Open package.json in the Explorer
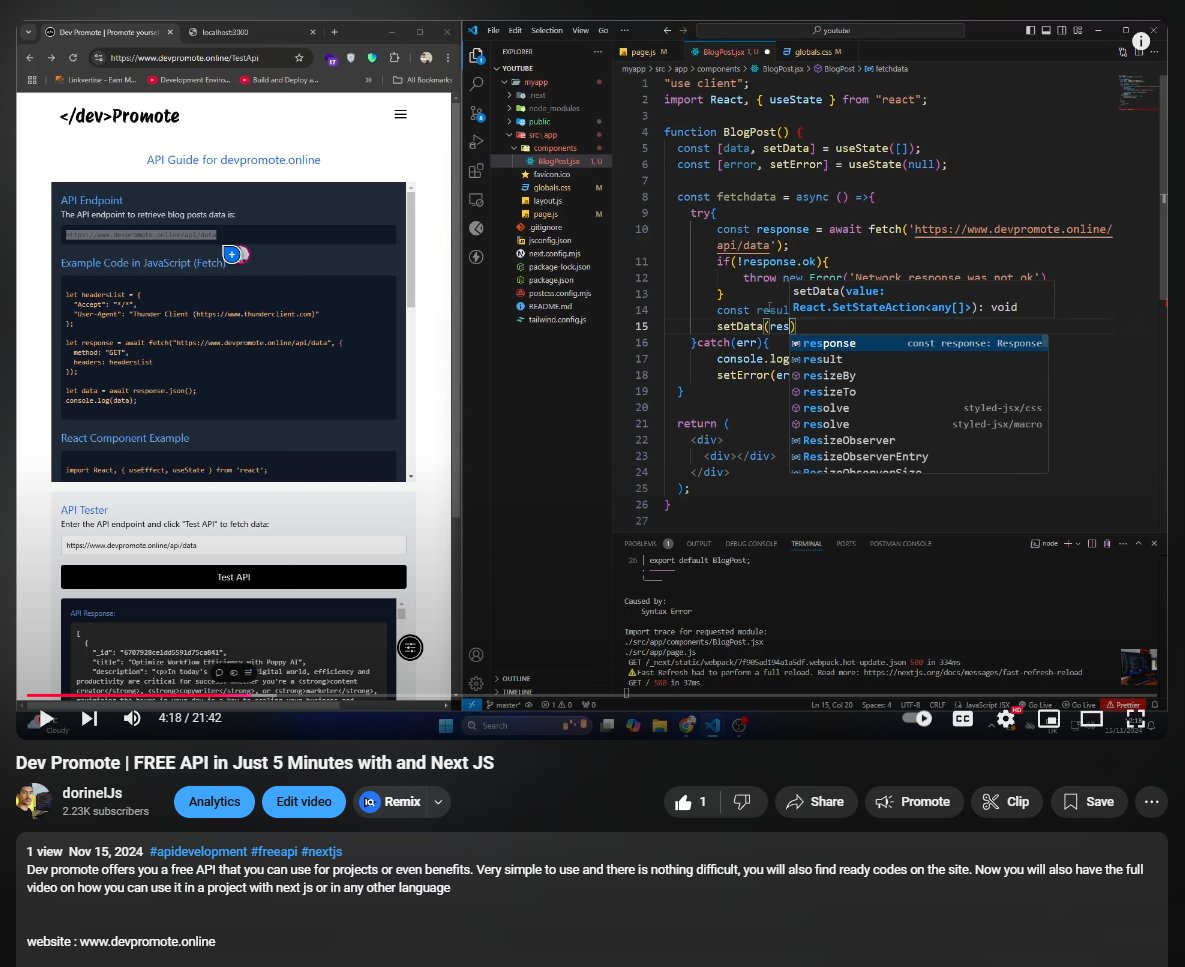The height and width of the screenshot is (967, 1185). click(x=551, y=280)
